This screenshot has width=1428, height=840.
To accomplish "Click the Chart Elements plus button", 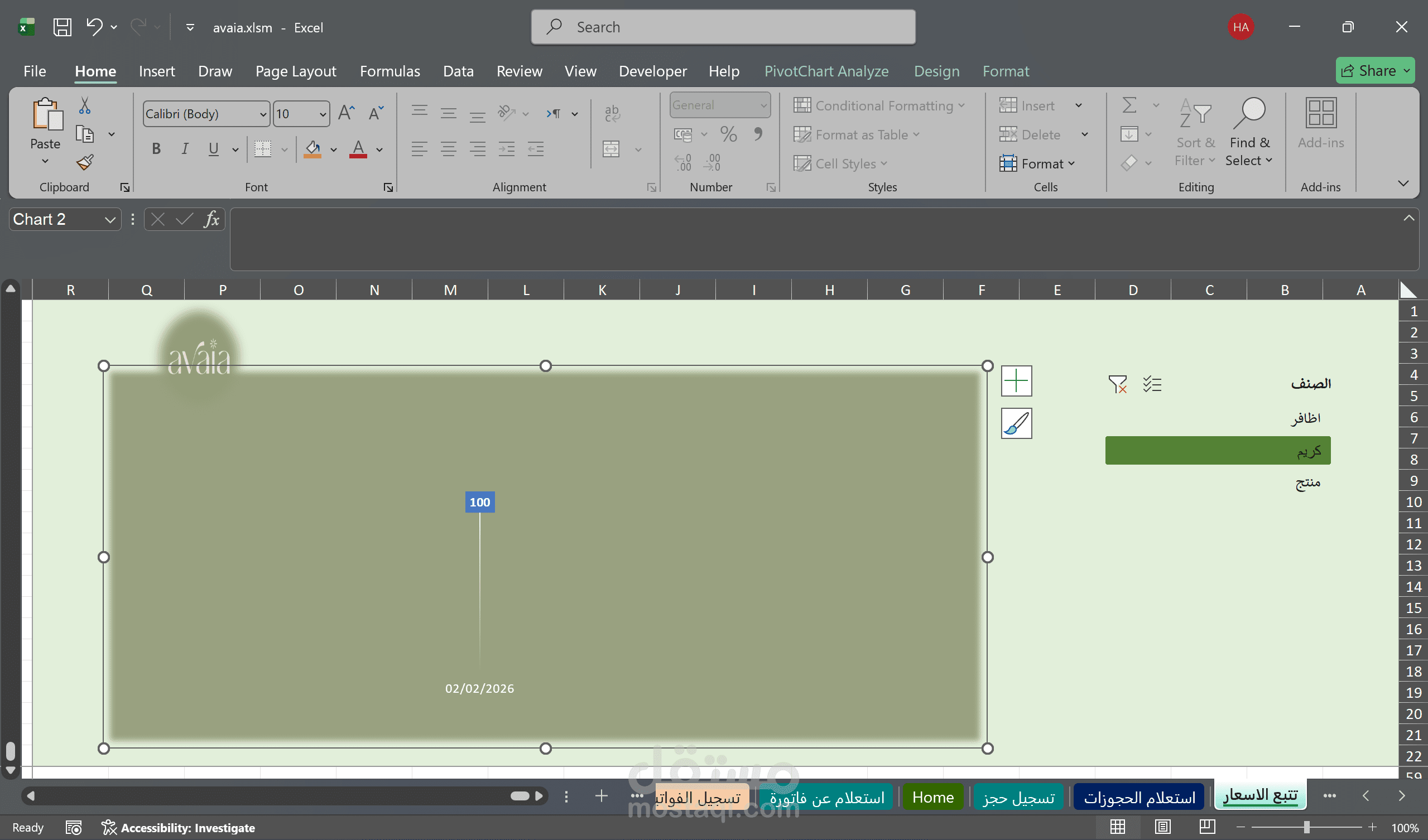I will click(x=1016, y=380).
